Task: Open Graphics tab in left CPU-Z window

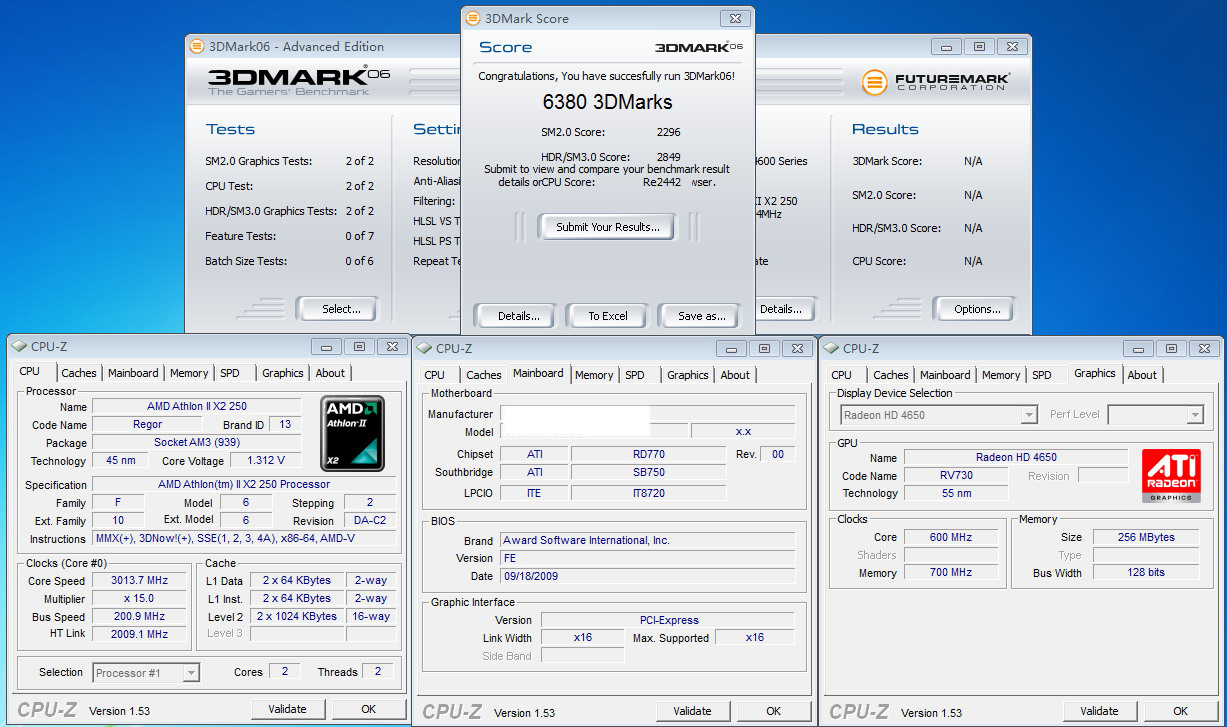Action: 283,373
